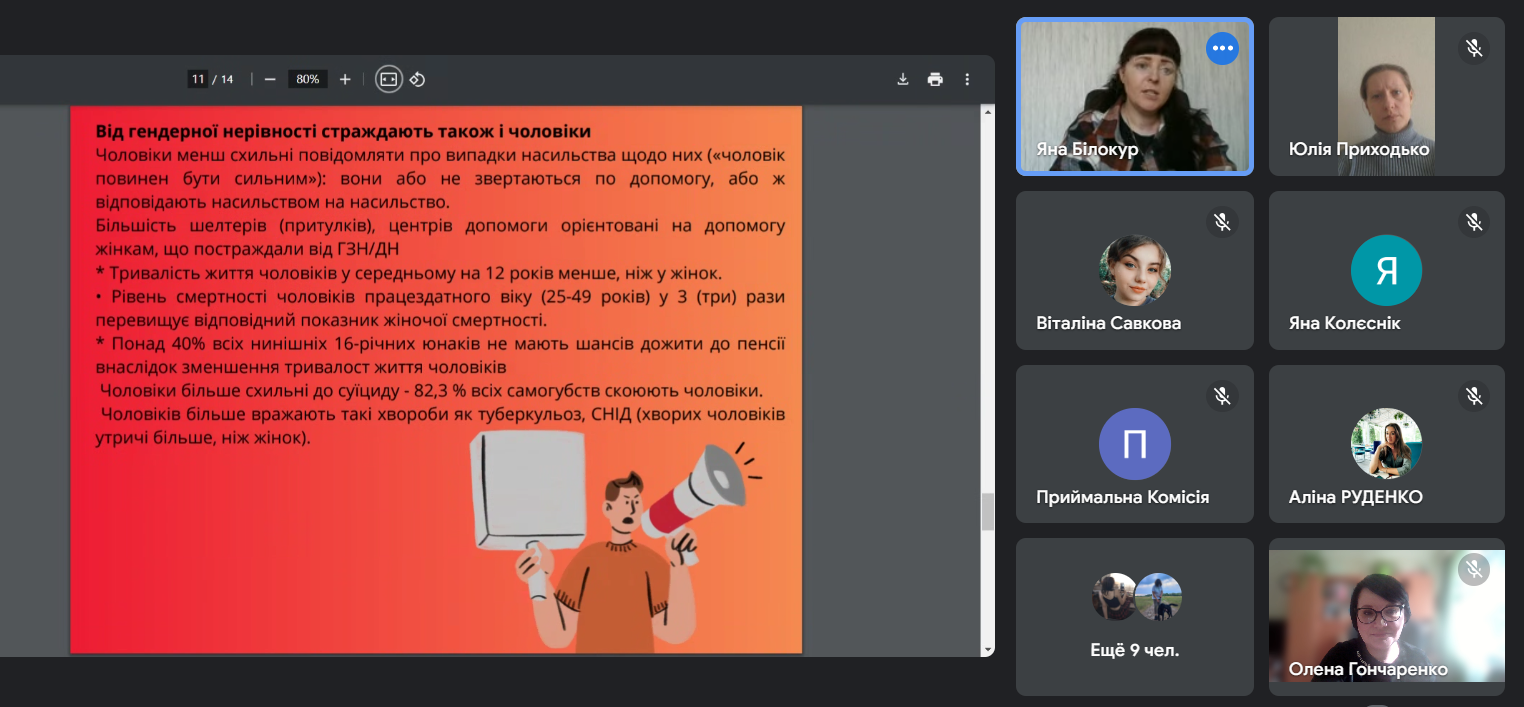This screenshot has width=1524, height=707.
Task: Open options on Яна Білокур's tile
Action: pos(1222,48)
